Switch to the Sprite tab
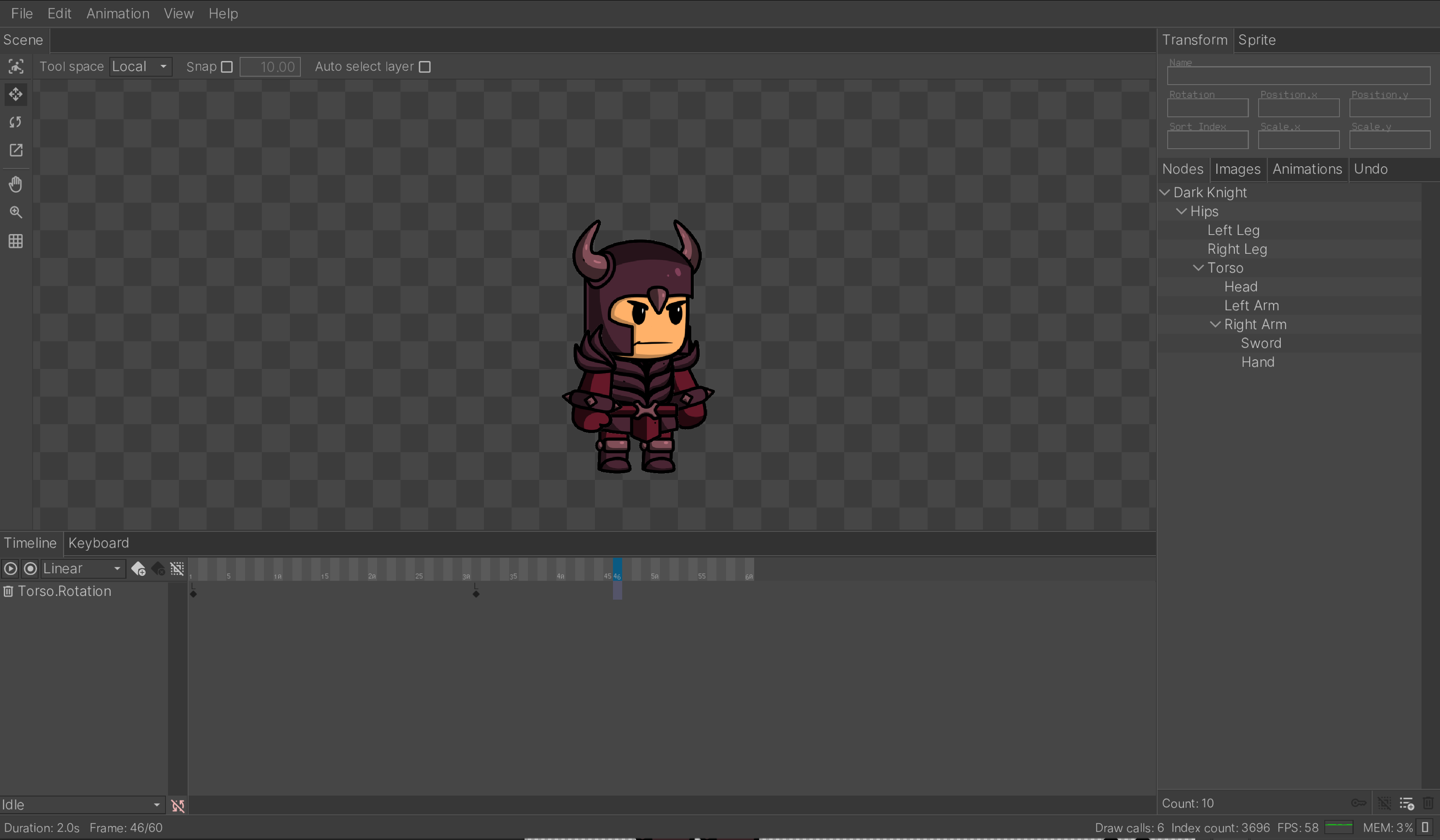Image resolution: width=1440 pixels, height=840 pixels. pos(1256,40)
